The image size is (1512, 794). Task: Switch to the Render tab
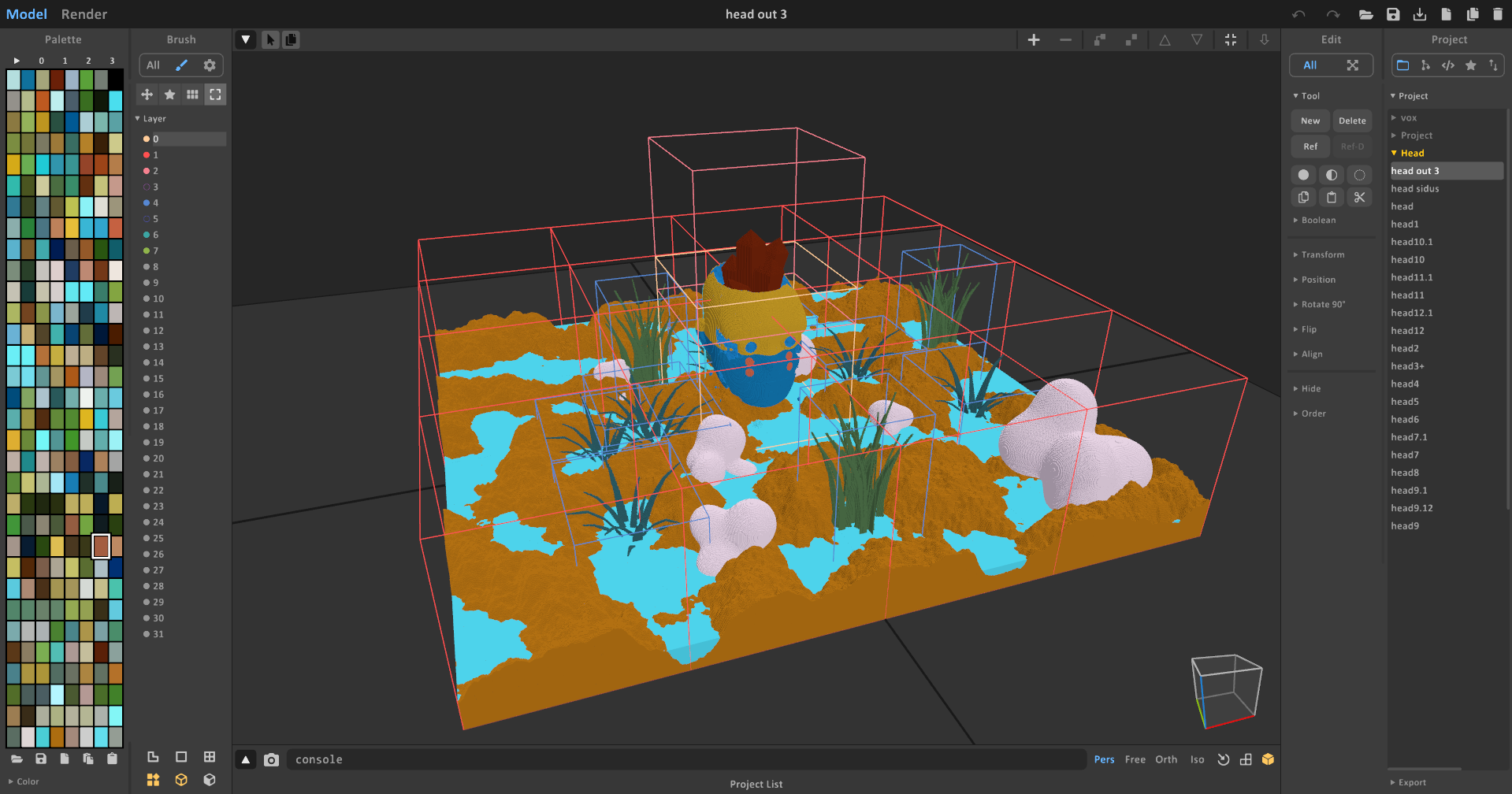point(84,14)
